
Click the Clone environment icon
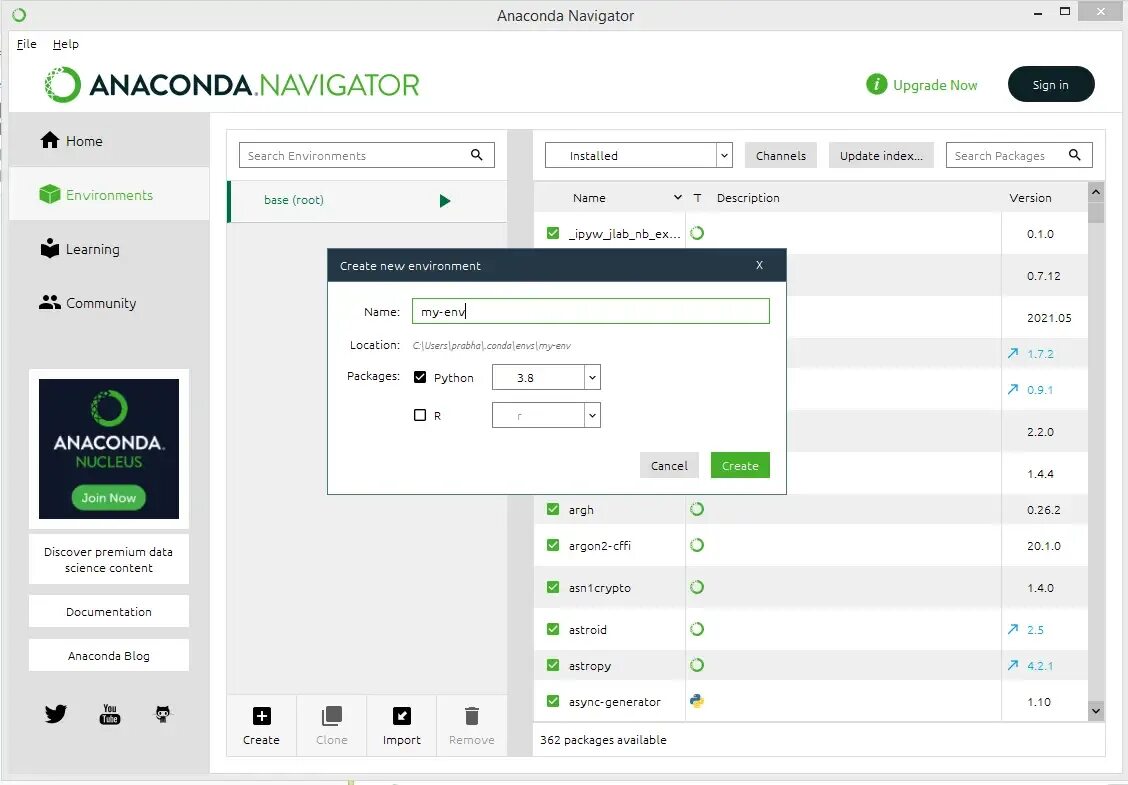(332, 716)
